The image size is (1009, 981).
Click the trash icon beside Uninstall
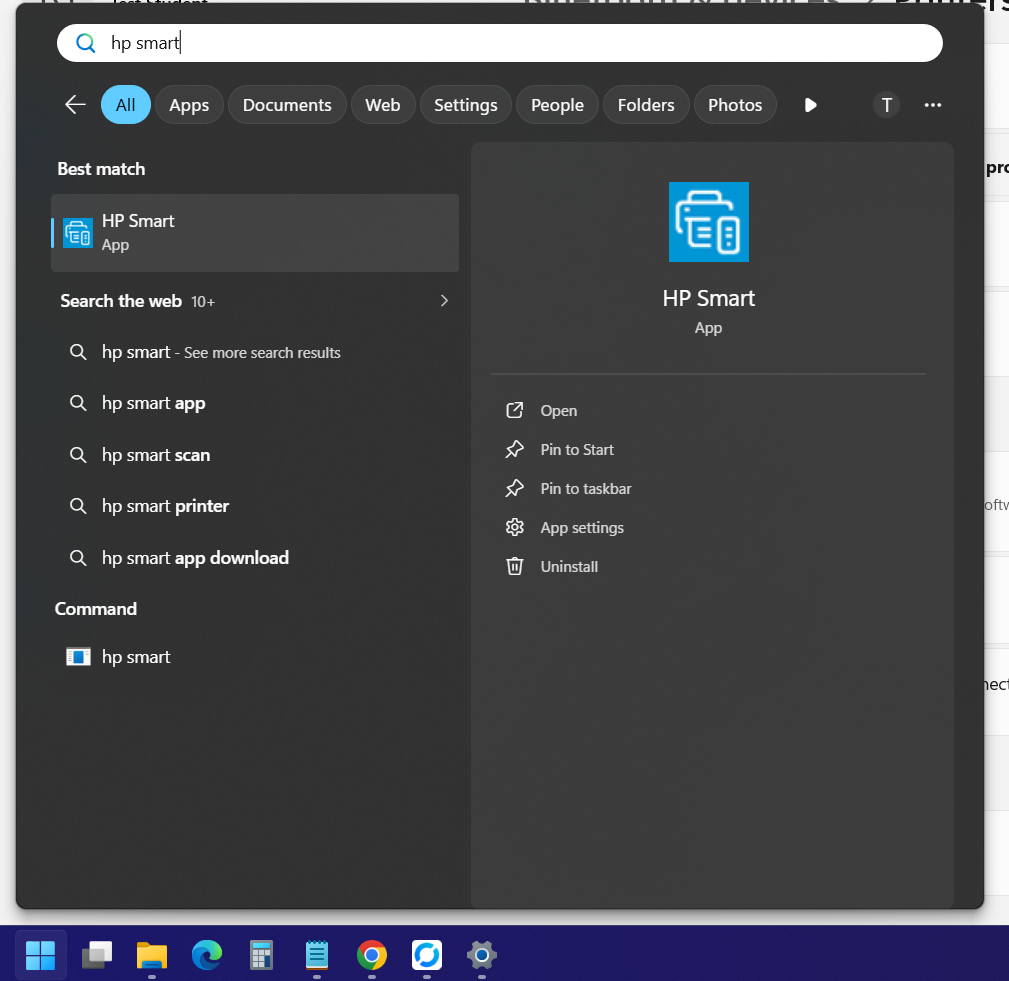[515, 566]
